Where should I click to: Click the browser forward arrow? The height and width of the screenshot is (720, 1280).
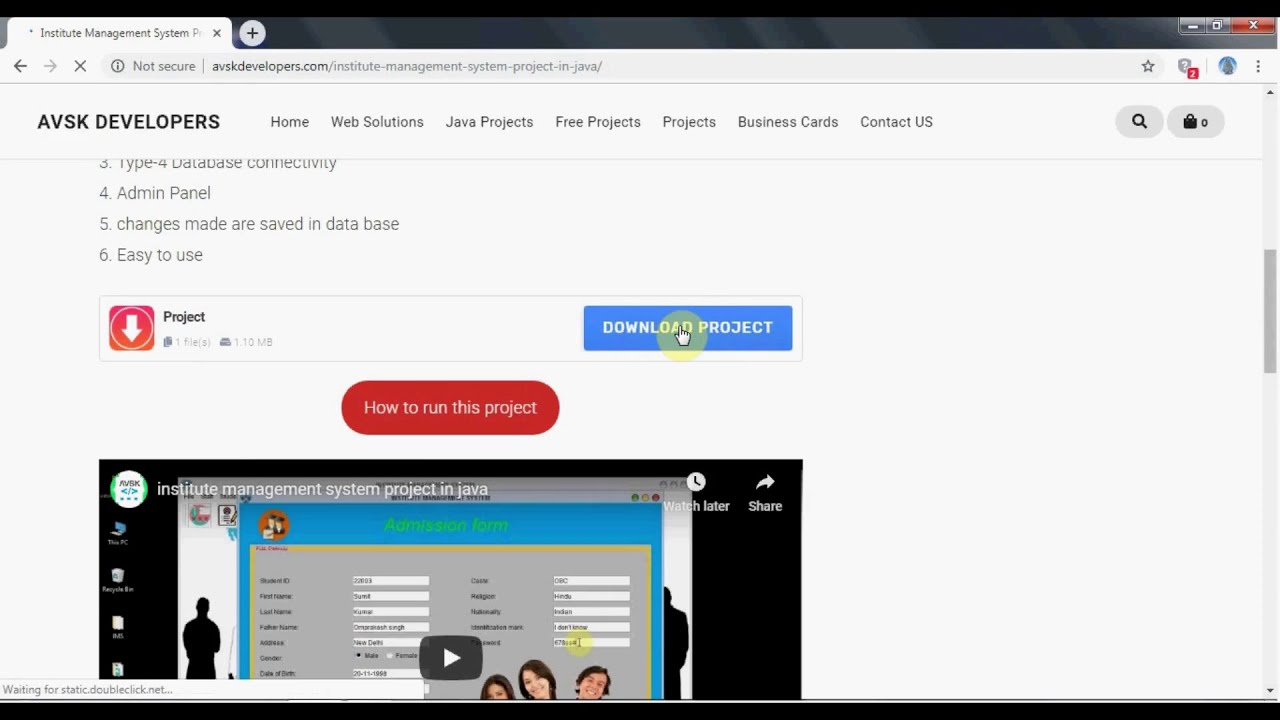pos(50,66)
